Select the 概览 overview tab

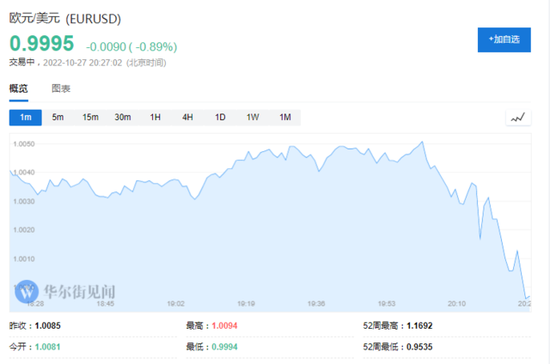tap(19, 88)
